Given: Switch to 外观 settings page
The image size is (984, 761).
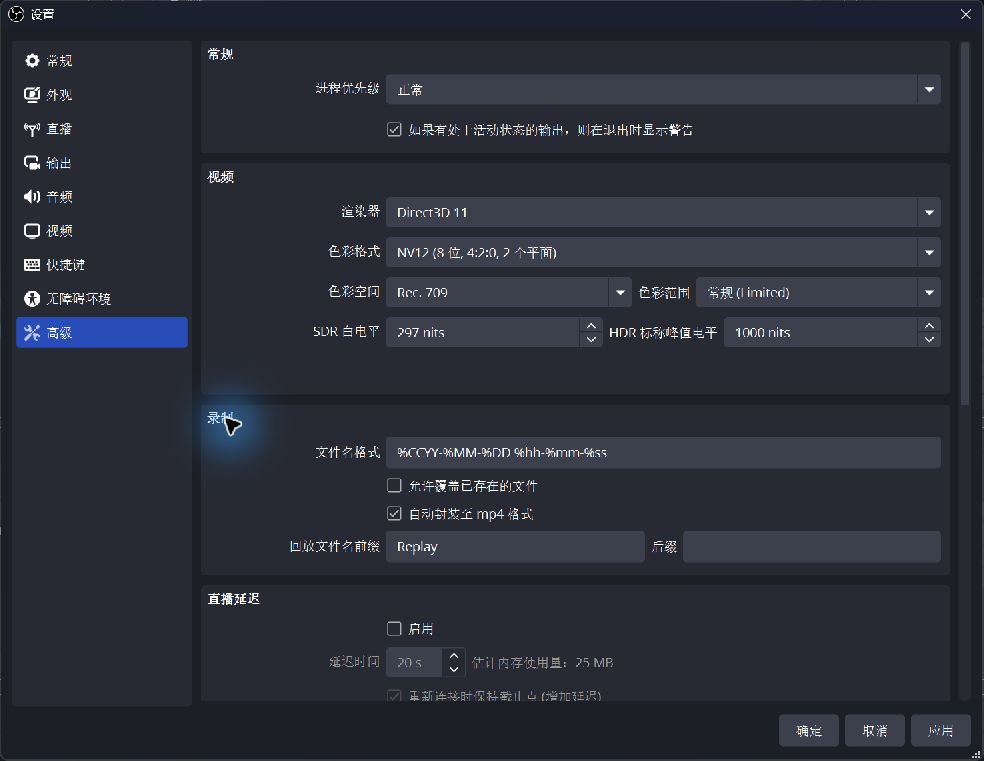Looking at the screenshot, I should coord(102,95).
